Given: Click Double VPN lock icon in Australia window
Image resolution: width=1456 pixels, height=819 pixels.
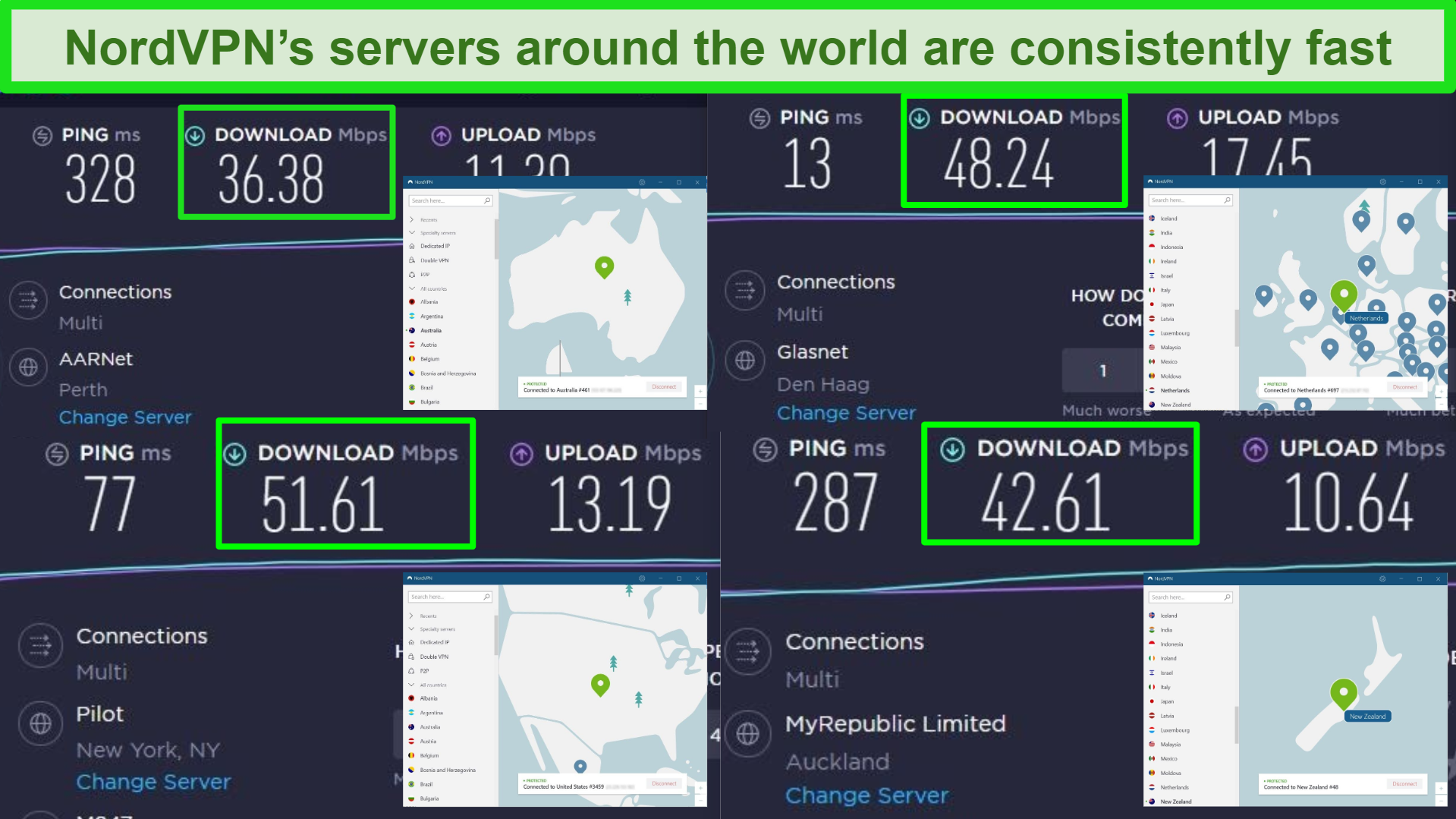Looking at the screenshot, I should click(x=412, y=260).
